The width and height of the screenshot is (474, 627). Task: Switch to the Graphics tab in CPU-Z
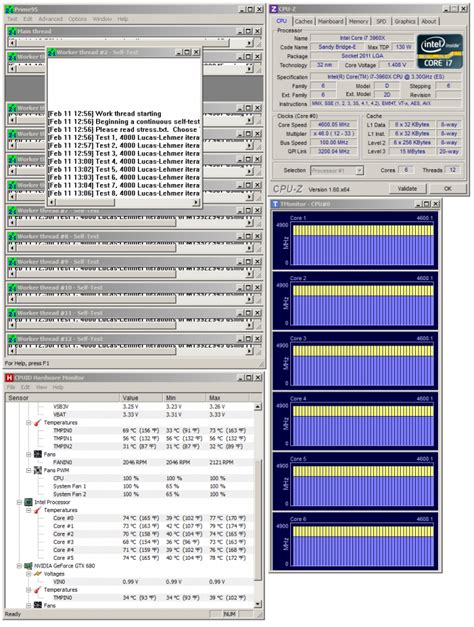click(405, 21)
